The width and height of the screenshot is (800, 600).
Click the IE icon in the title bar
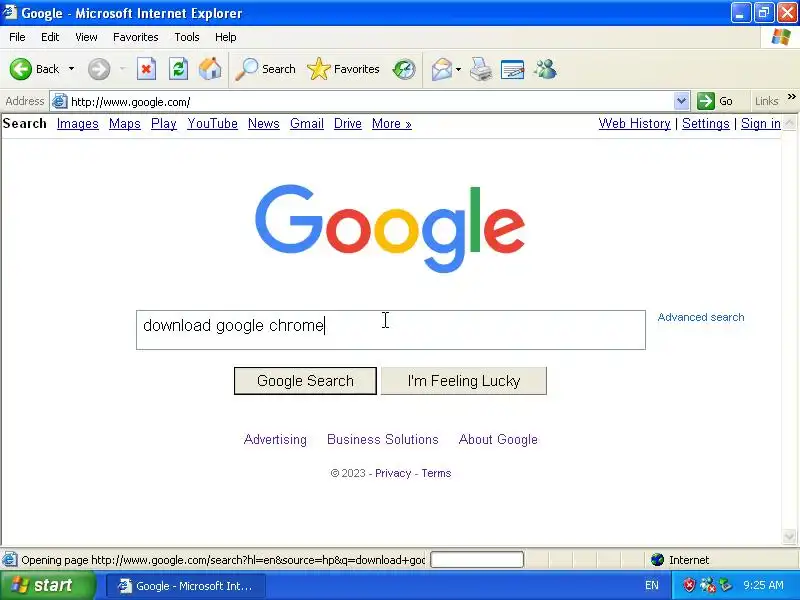click(10, 12)
